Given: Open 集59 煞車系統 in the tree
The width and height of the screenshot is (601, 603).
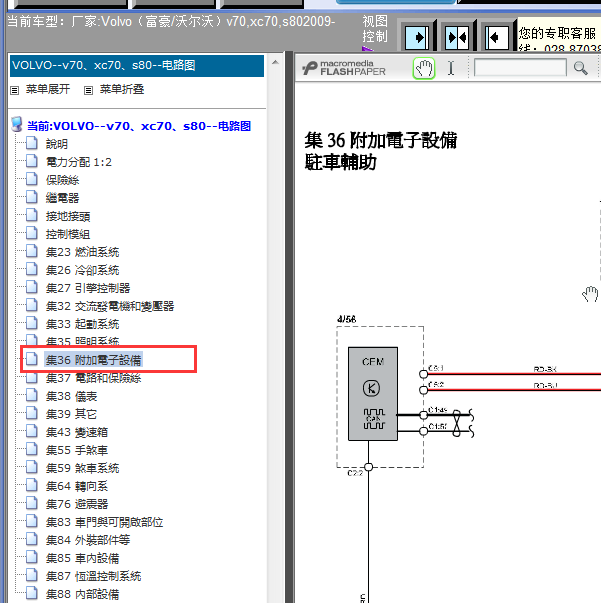Looking at the screenshot, I should point(82,468).
